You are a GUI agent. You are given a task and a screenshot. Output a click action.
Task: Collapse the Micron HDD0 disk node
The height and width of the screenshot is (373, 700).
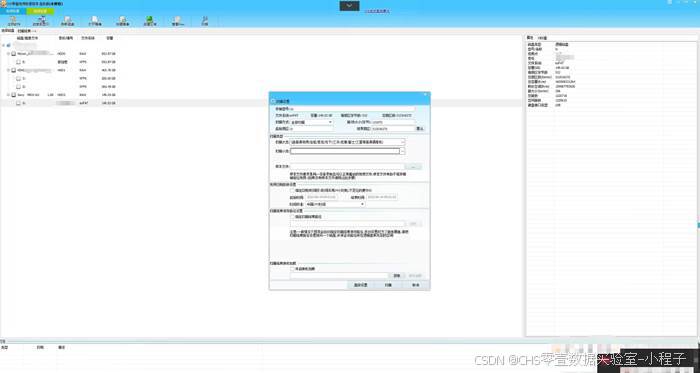(8, 54)
